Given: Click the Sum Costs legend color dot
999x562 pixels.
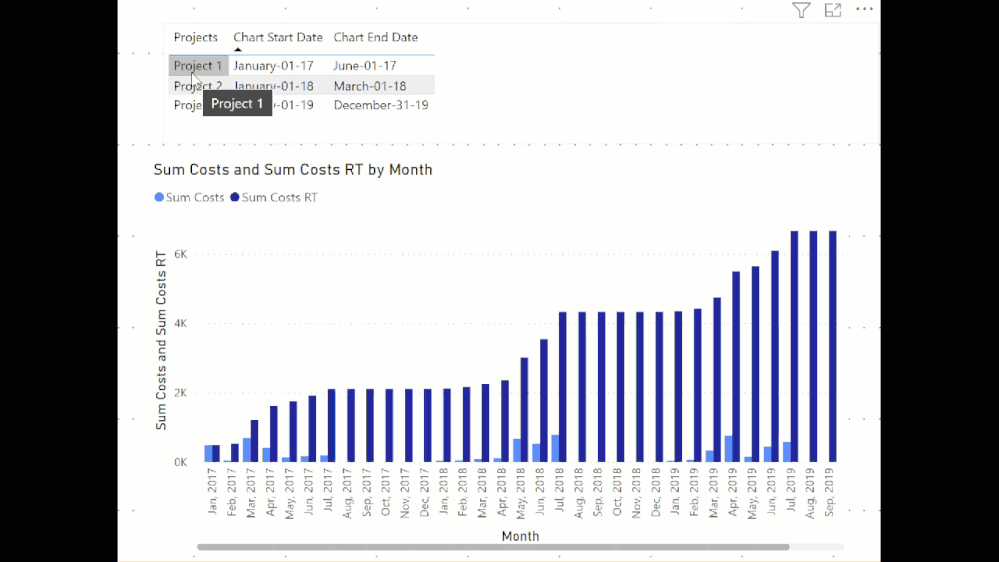Looking at the screenshot, I should [x=159, y=198].
